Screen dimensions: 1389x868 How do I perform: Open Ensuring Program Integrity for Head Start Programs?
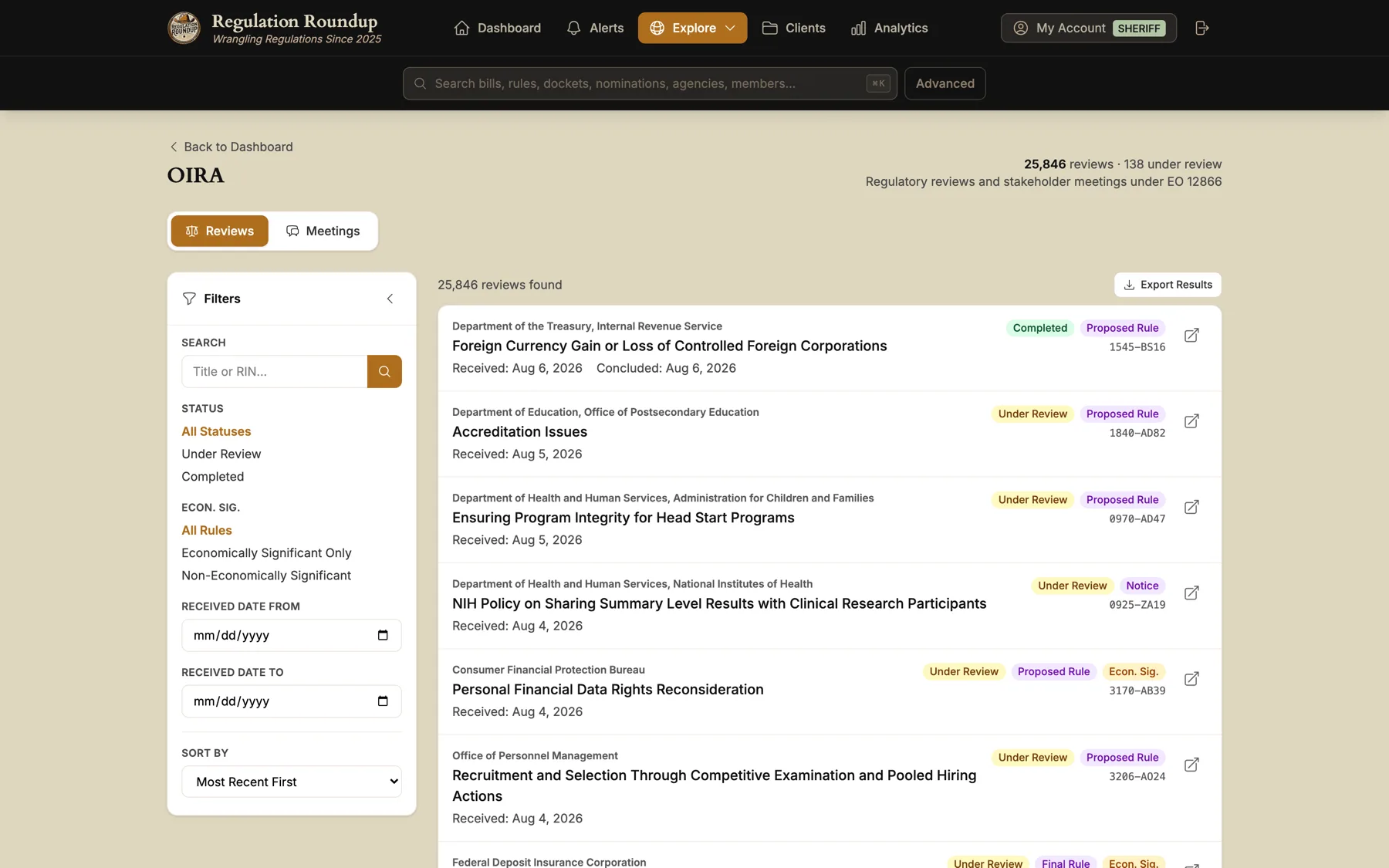tap(624, 518)
